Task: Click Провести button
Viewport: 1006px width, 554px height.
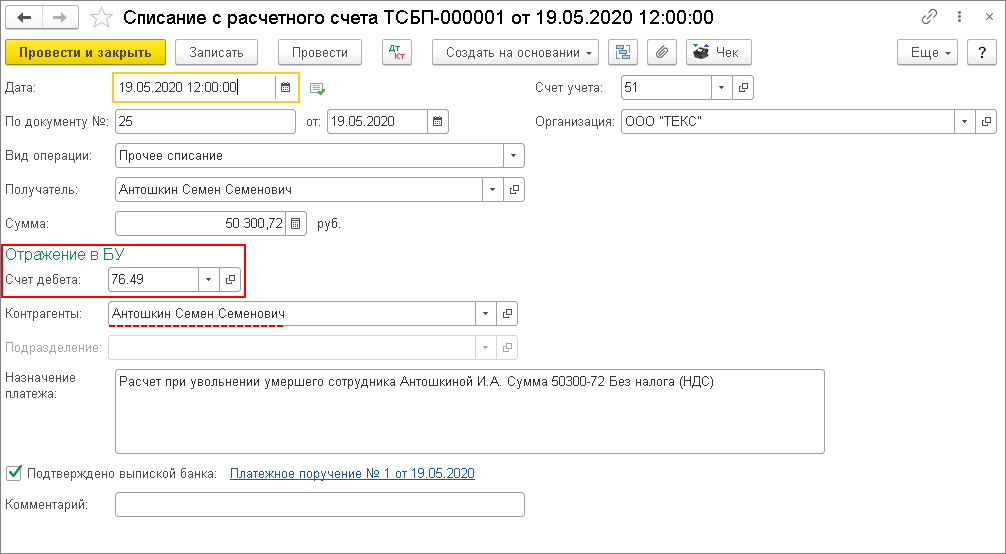Action: [320, 53]
